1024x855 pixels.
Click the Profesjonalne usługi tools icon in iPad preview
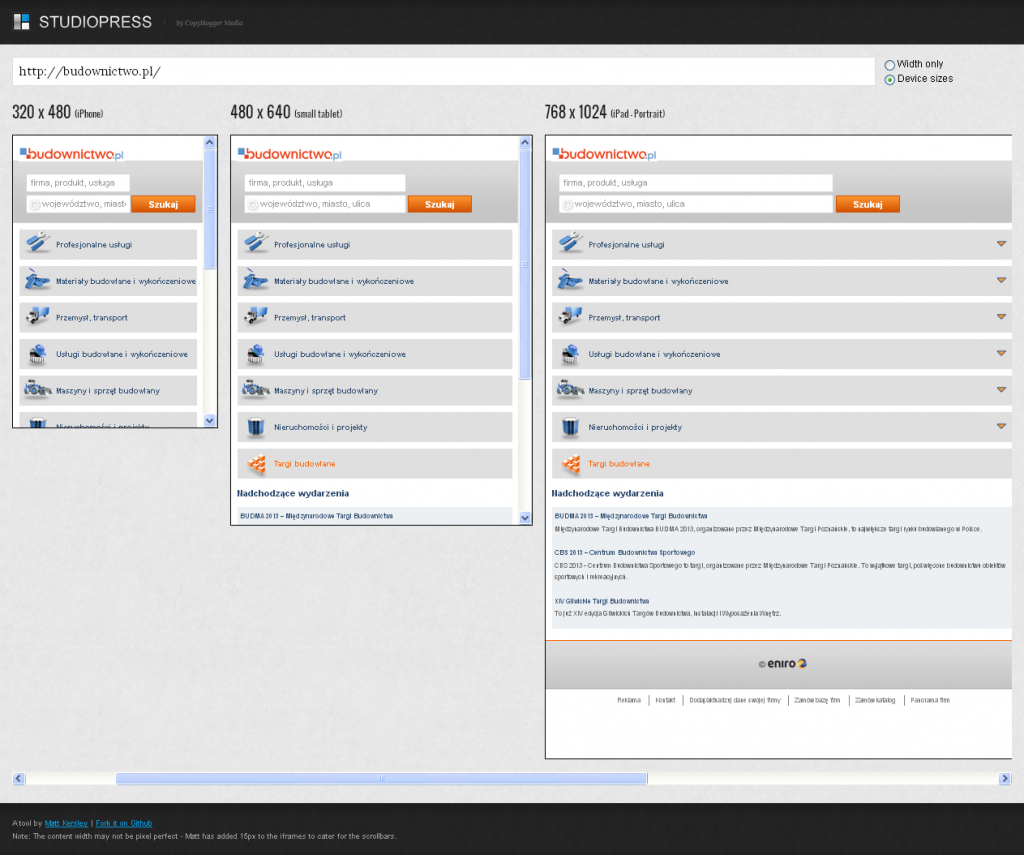pyautogui.click(x=571, y=243)
